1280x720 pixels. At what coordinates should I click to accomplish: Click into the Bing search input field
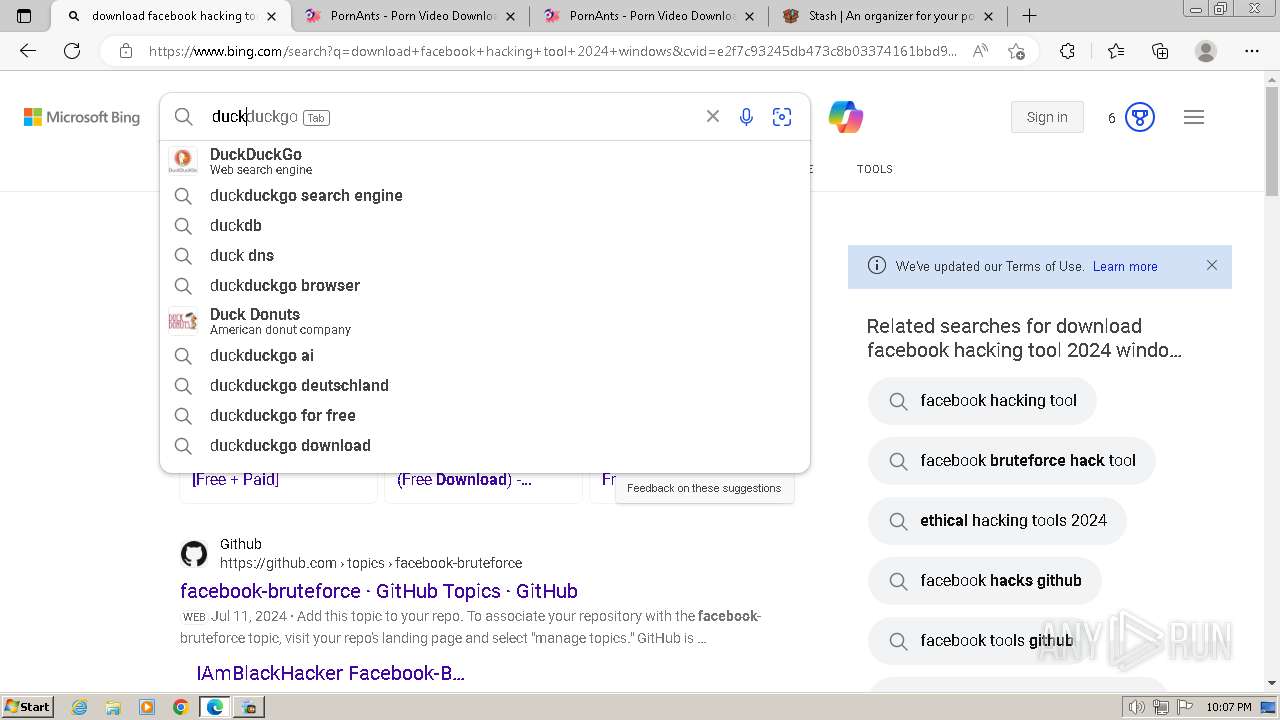coord(450,117)
